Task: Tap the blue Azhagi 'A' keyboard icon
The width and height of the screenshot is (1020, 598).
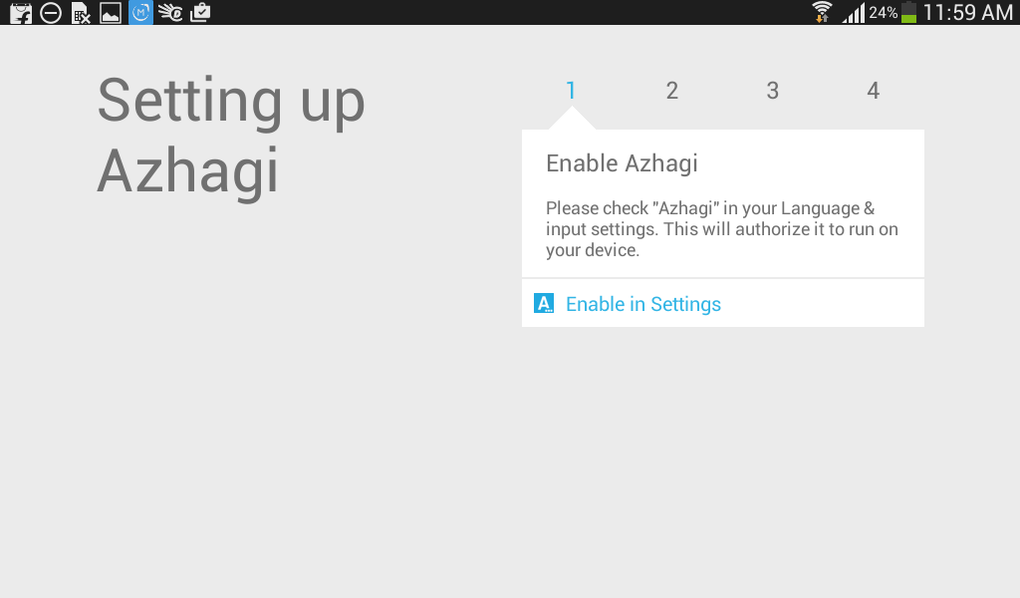Action: tap(544, 302)
